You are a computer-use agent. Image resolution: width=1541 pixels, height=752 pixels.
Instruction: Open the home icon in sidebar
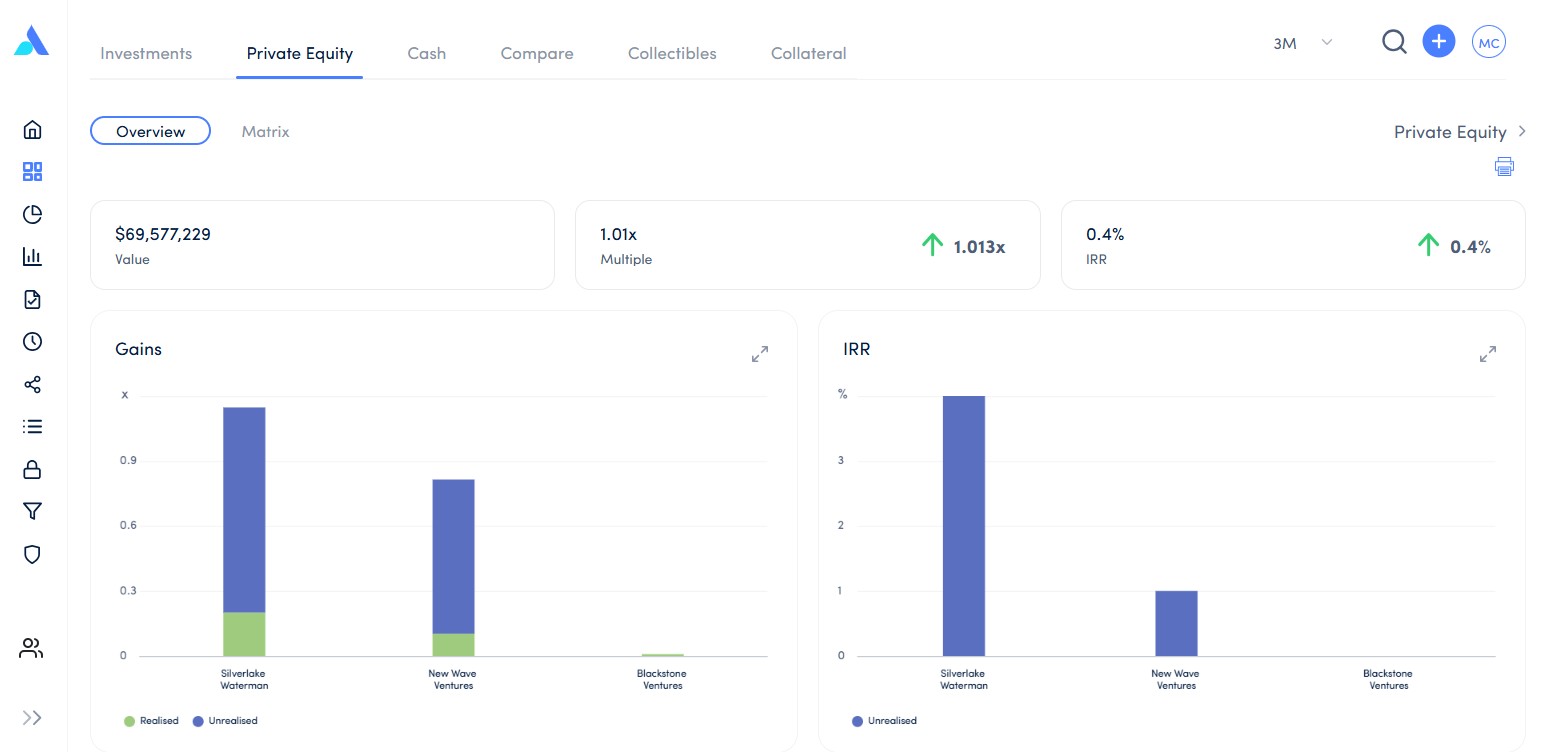[32, 129]
